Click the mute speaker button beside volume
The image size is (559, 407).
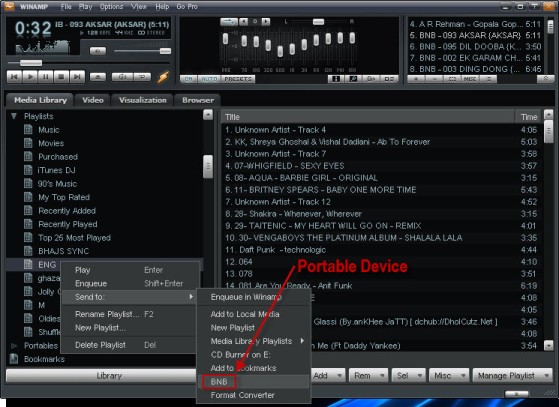(x=98, y=51)
